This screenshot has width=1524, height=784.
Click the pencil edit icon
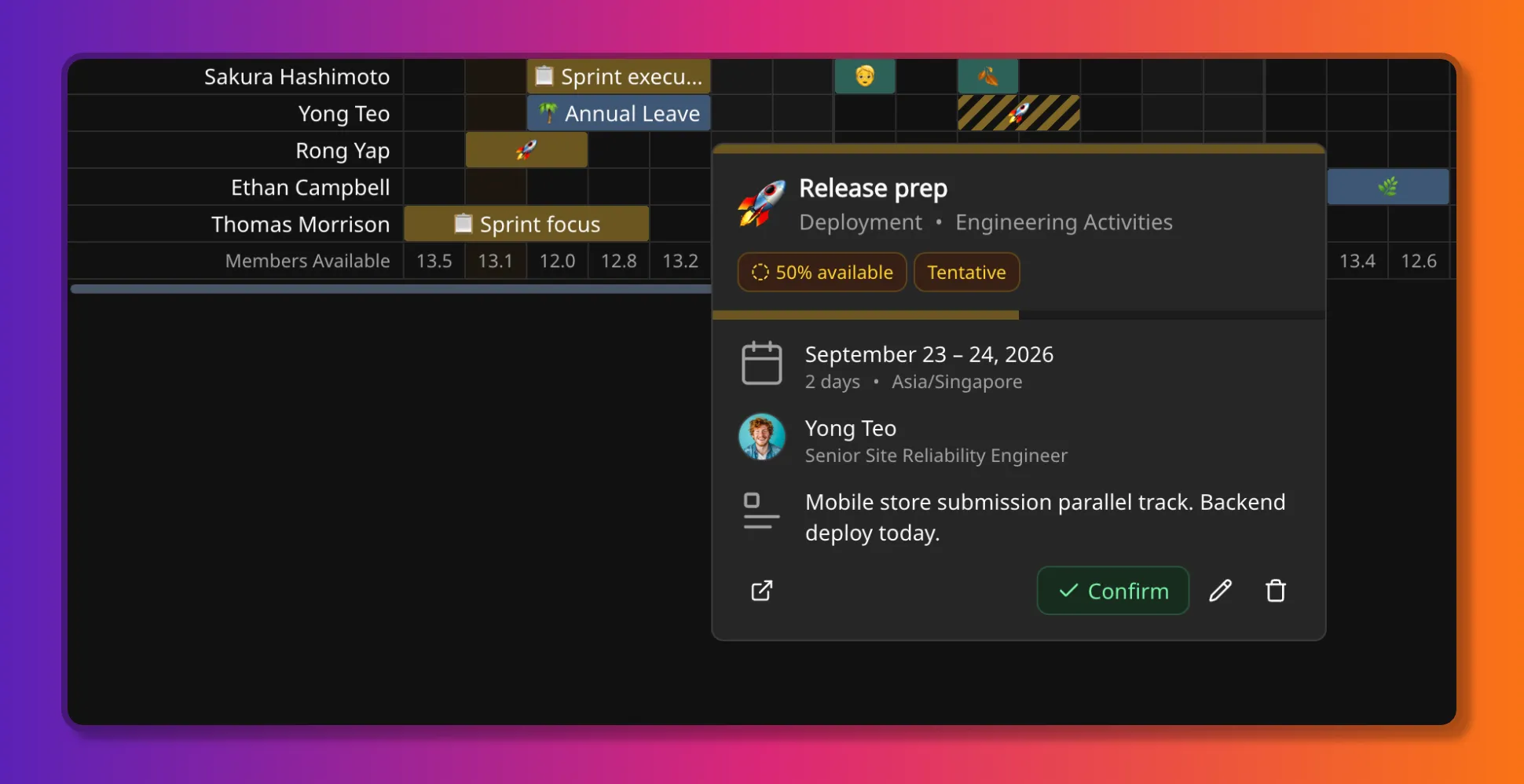[1220, 591]
